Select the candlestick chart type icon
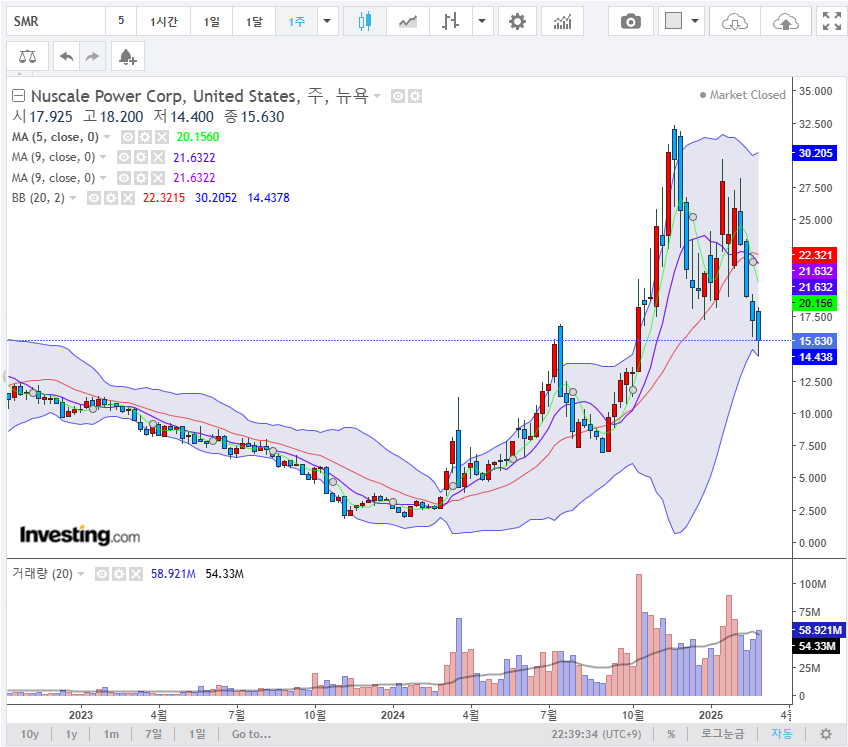The height and width of the screenshot is (747, 848). tap(365, 22)
